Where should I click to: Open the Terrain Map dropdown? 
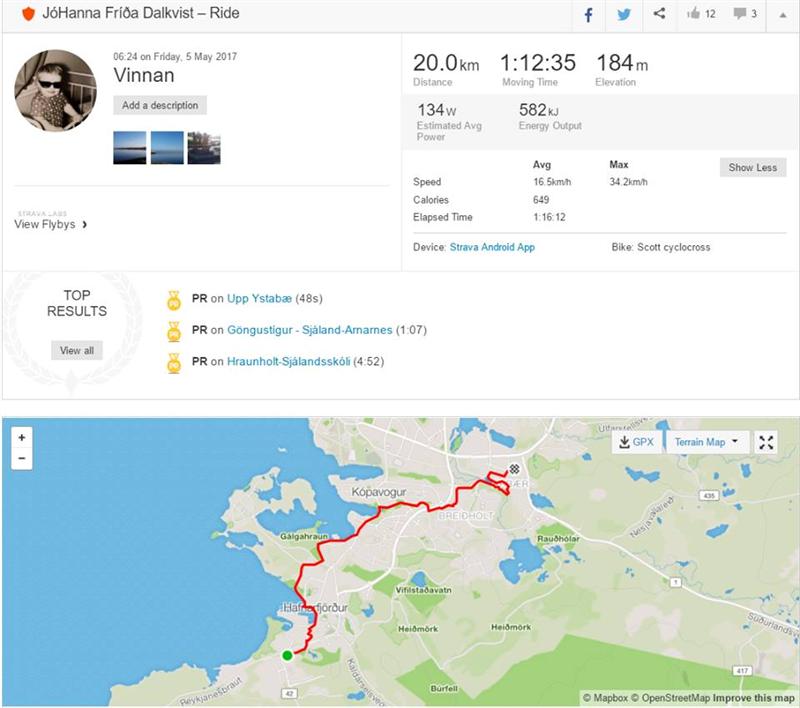coord(706,442)
